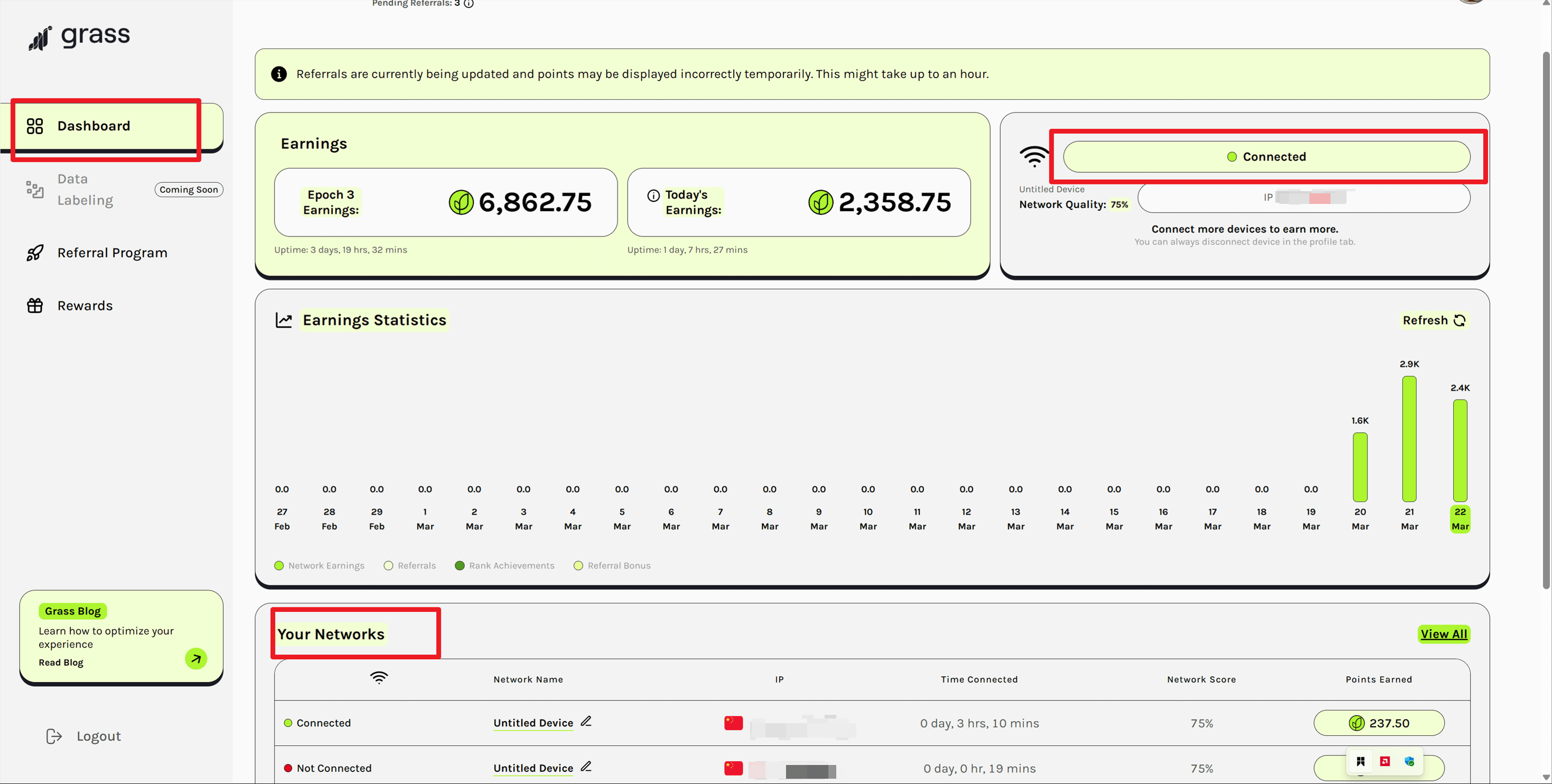Click the scrollbar down arrow
Screen dimensions: 1552x784
[1546, 777]
